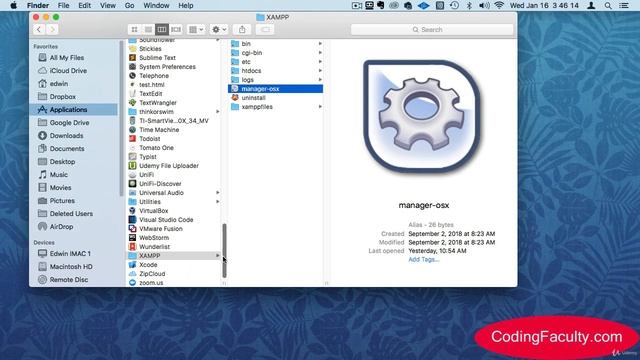
Task: Expand the bin folder arrow
Action: (x=320, y=44)
